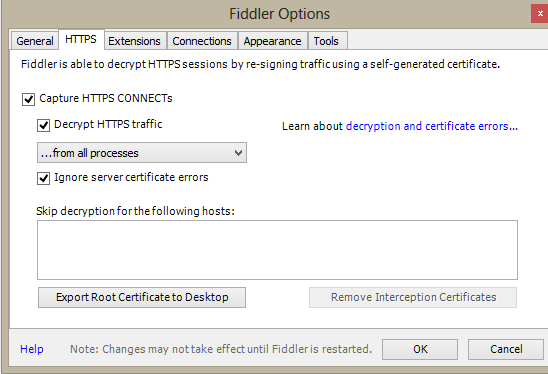The image size is (548, 374).
Task: Open the Appearance tab
Action: click(272, 41)
